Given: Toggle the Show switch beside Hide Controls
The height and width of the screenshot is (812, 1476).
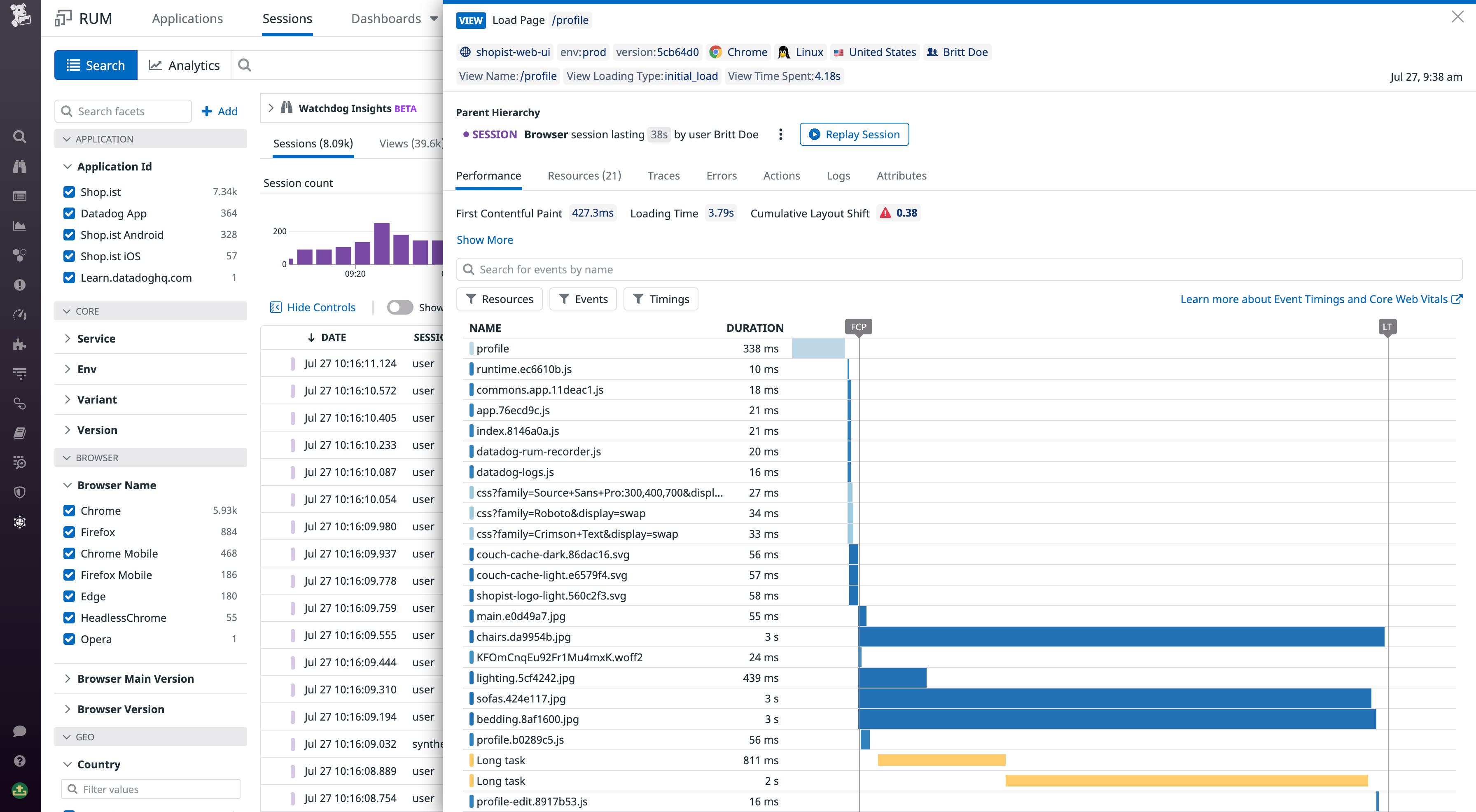Looking at the screenshot, I should click(399, 308).
